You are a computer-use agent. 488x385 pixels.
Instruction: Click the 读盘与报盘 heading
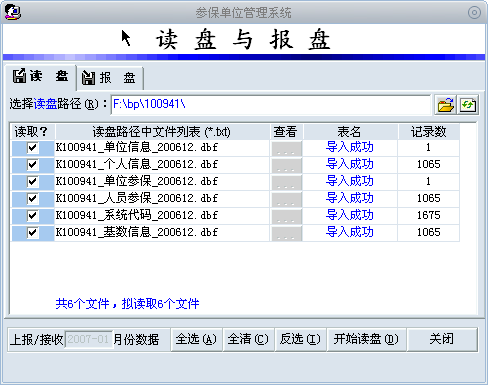243,40
